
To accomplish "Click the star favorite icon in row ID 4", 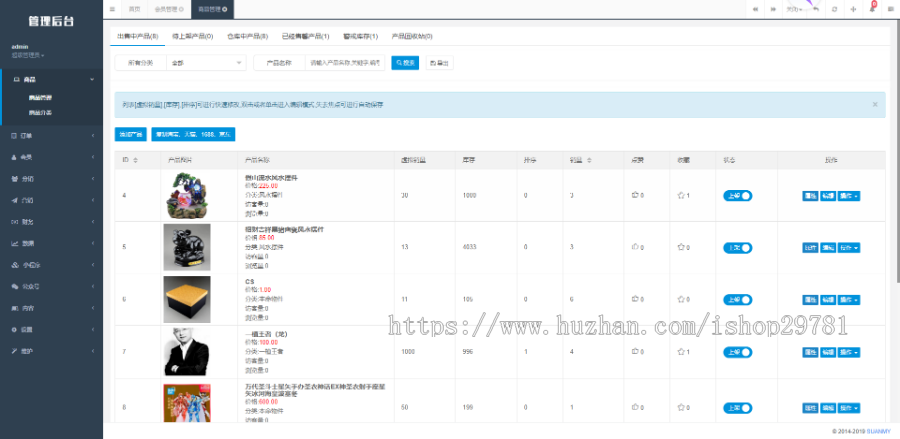I will [681, 195].
